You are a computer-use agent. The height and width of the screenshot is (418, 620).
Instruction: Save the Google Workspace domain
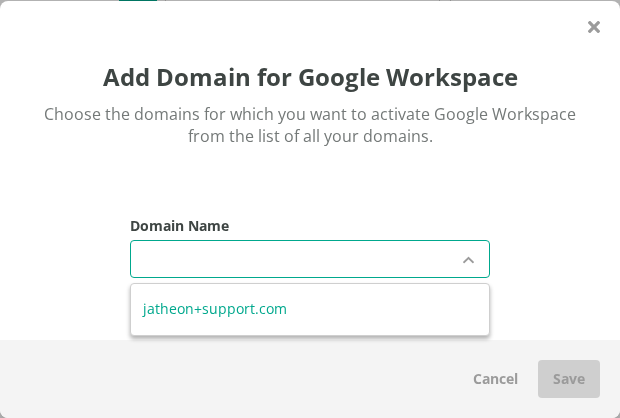coord(569,379)
